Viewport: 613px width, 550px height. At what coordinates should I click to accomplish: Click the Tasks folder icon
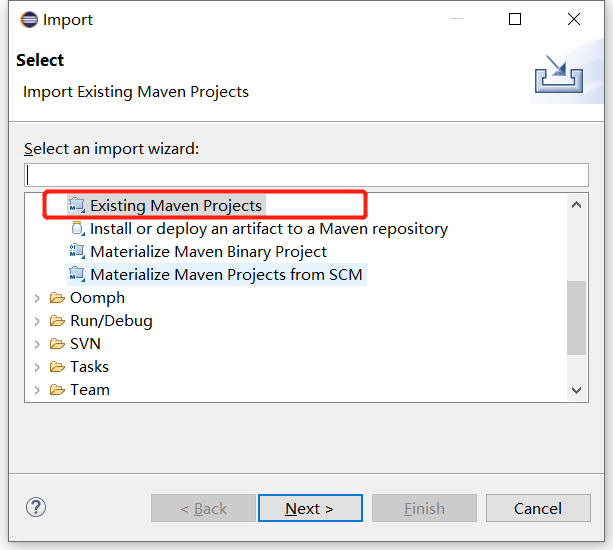tap(57, 367)
